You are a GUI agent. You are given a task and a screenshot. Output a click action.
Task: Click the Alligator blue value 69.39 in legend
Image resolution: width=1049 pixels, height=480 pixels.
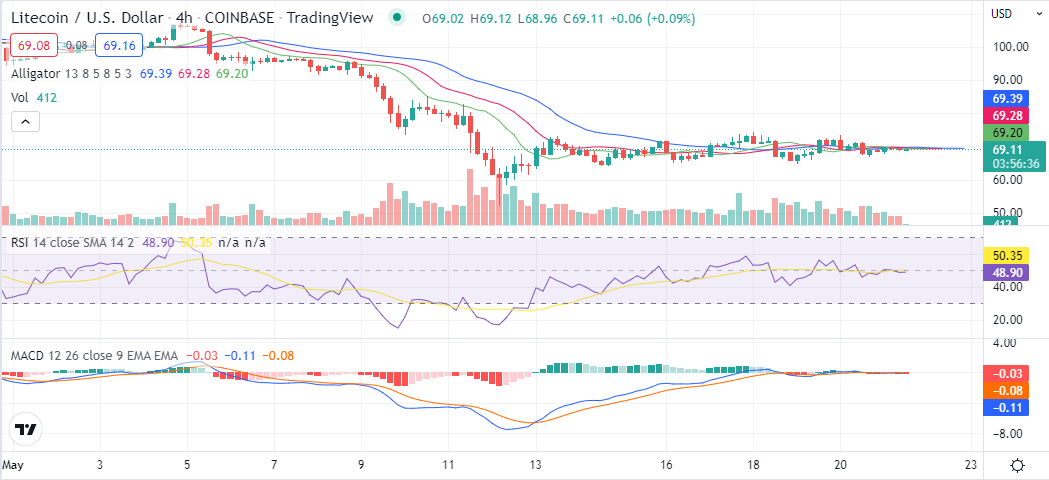coord(157,73)
